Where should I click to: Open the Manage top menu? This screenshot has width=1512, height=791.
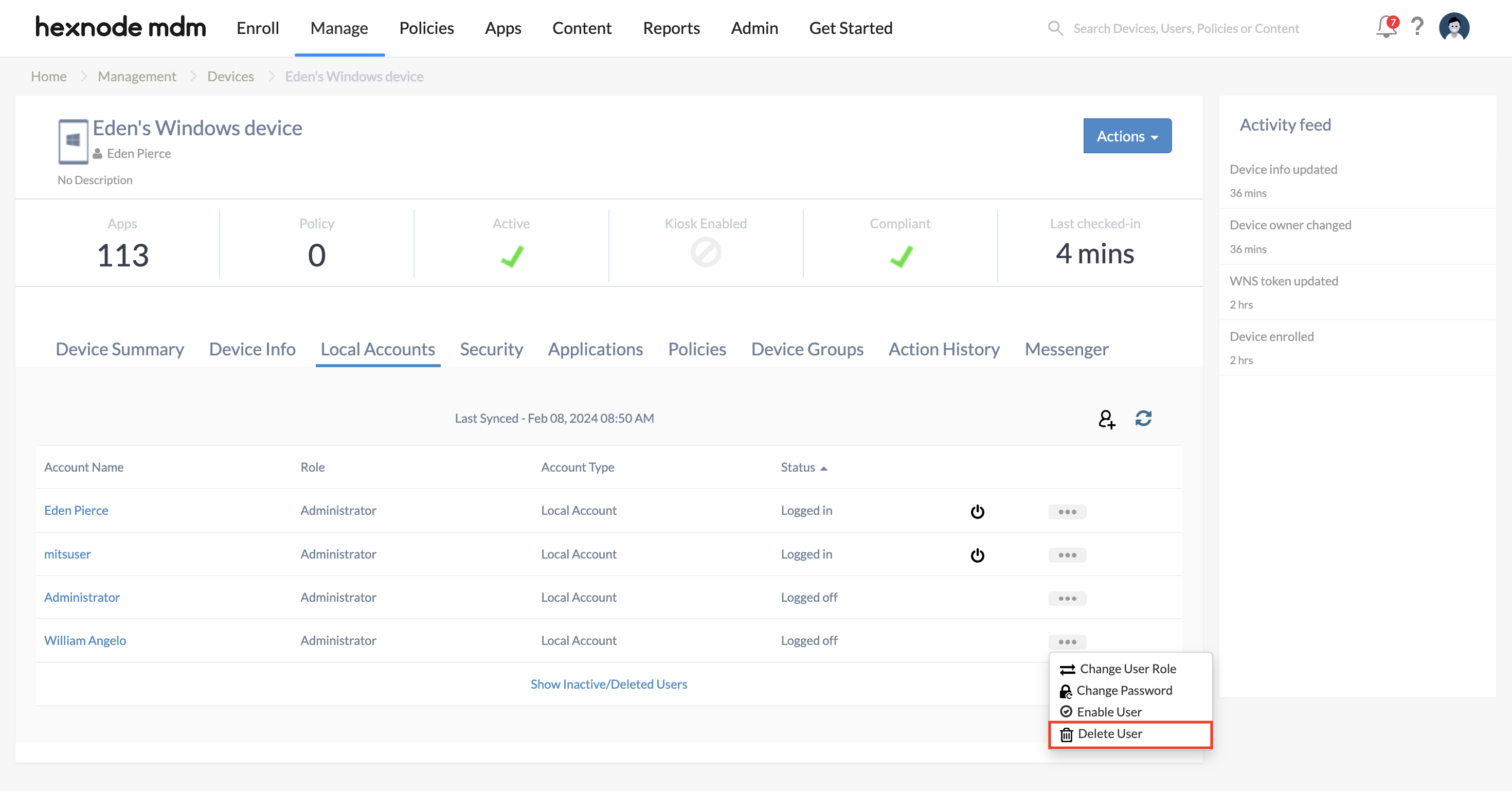click(339, 28)
